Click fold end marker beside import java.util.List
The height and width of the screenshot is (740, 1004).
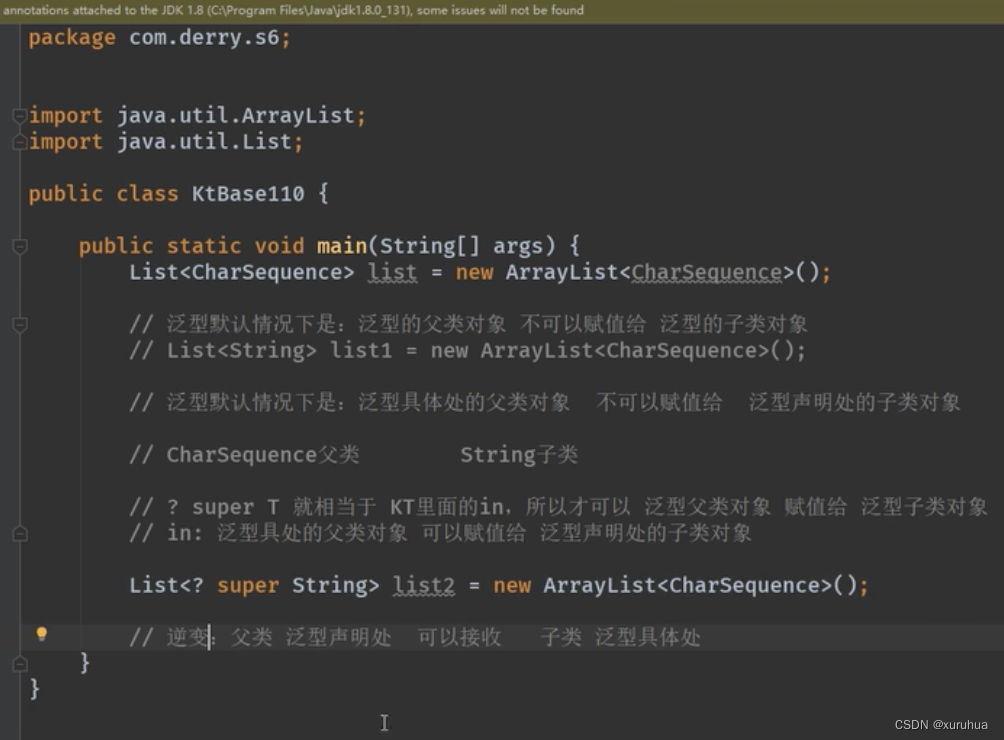click(20, 142)
